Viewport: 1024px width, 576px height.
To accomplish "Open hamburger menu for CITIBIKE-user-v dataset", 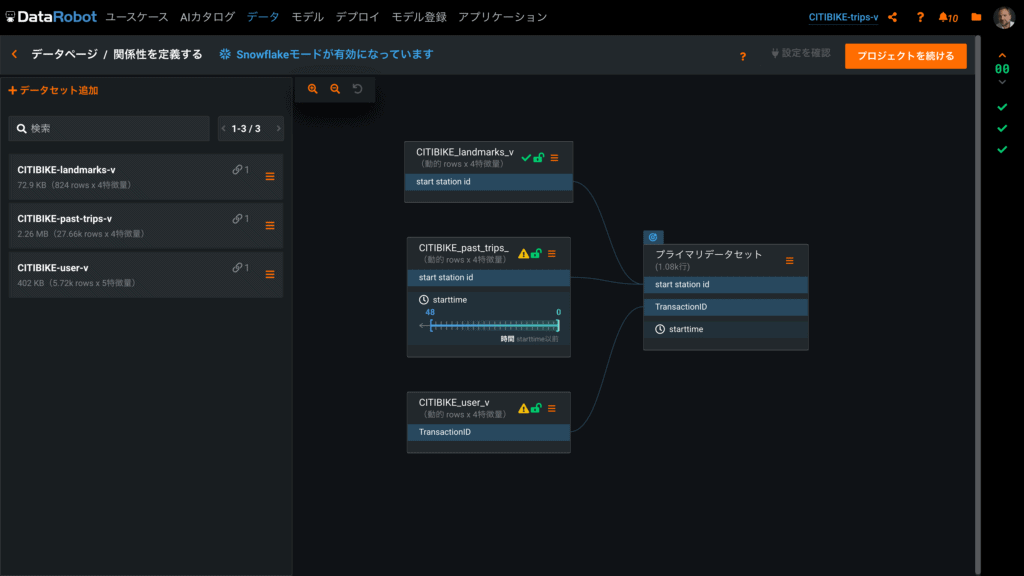I will (x=269, y=274).
